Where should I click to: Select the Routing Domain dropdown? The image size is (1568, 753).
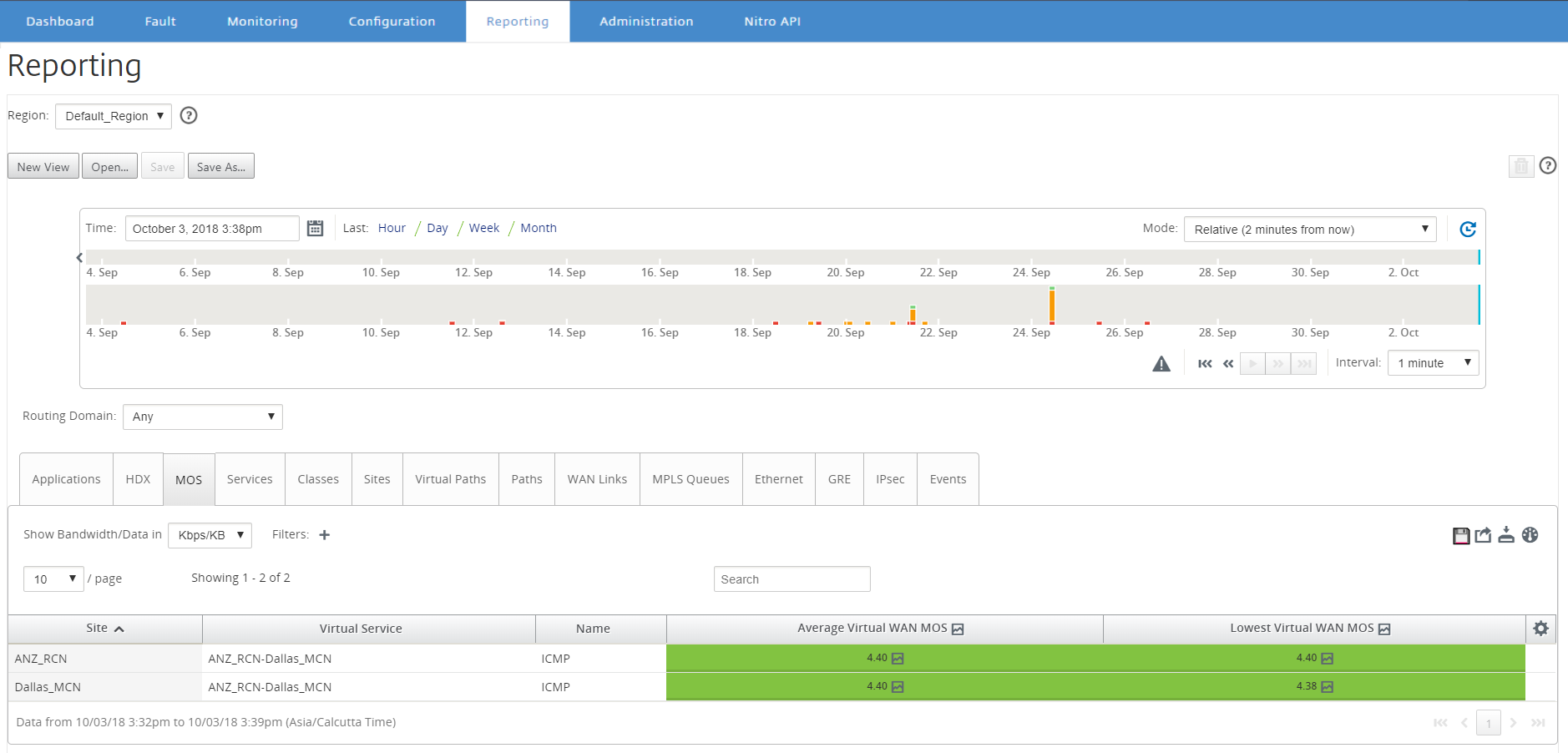pos(203,417)
